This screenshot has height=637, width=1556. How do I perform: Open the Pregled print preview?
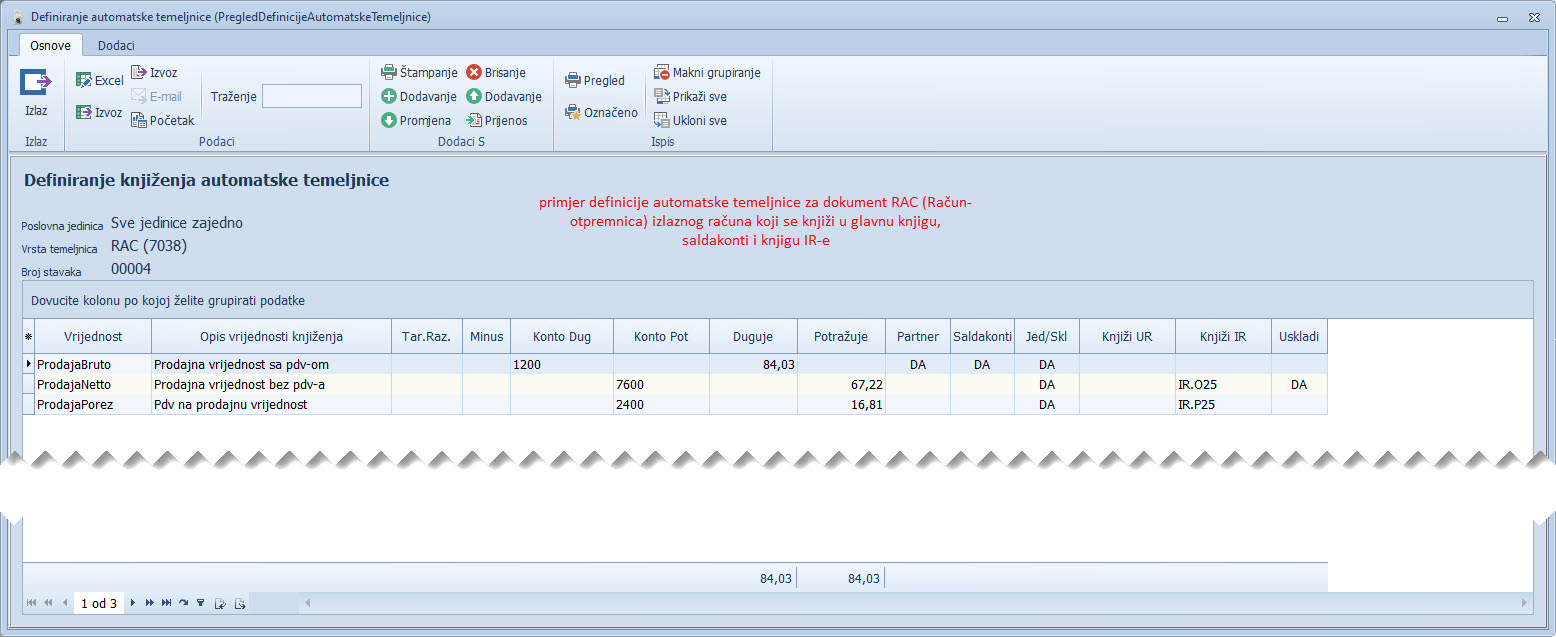[x=573, y=81]
